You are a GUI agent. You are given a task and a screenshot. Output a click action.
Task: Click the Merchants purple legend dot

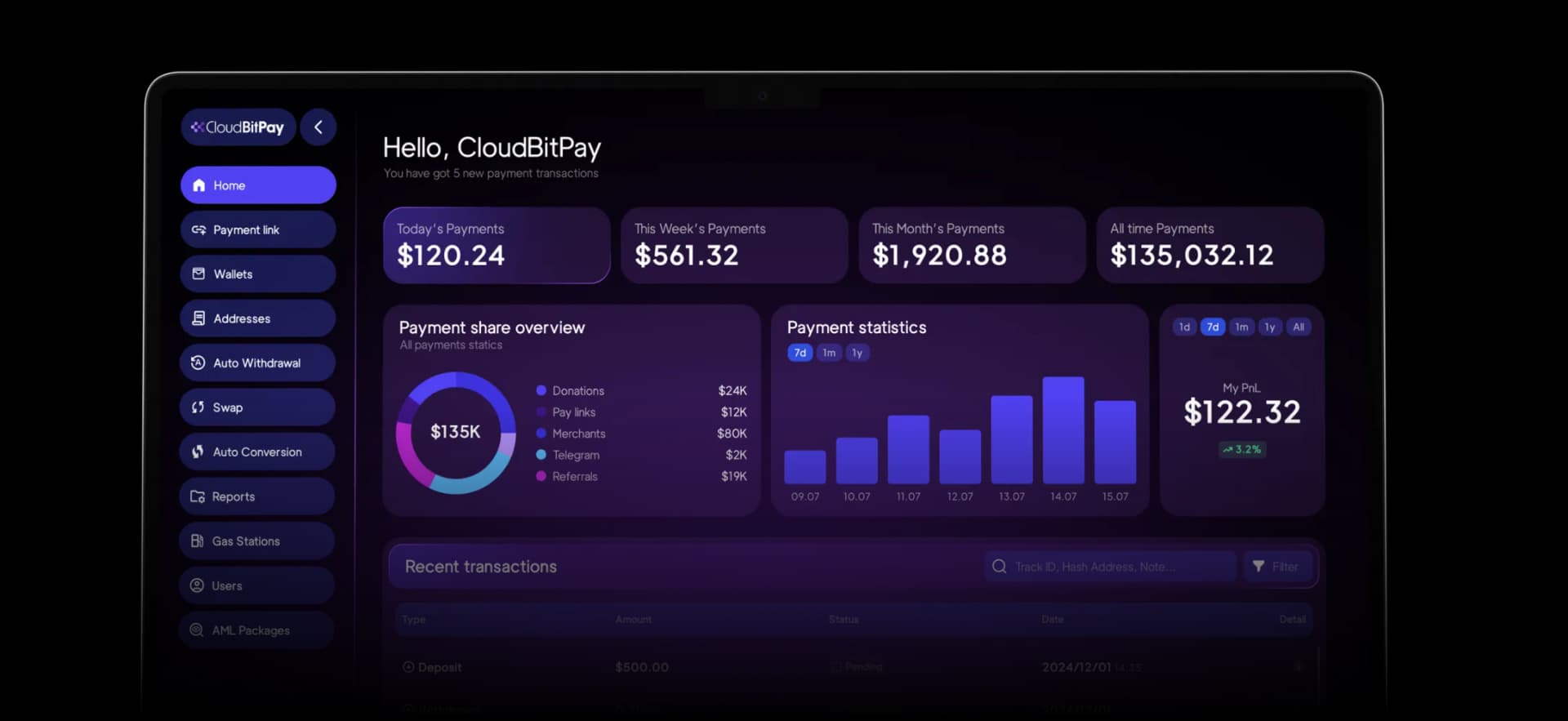point(541,434)
